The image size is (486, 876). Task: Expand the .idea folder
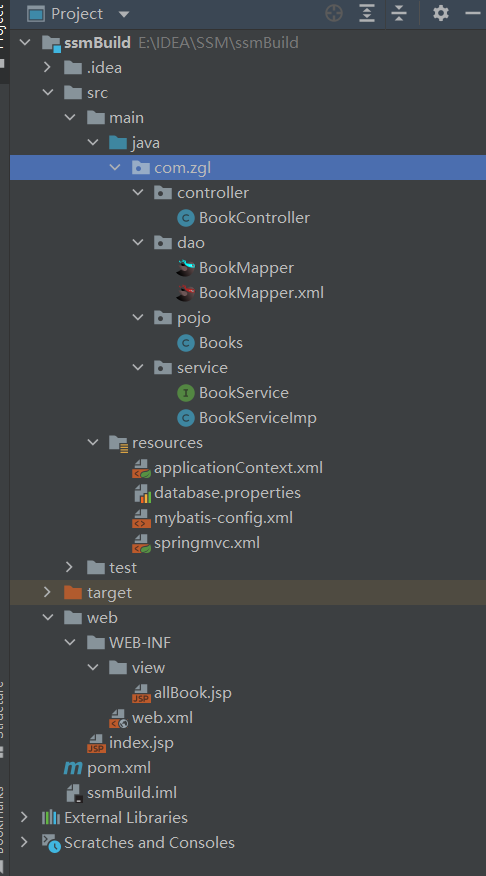coord(47,68)
